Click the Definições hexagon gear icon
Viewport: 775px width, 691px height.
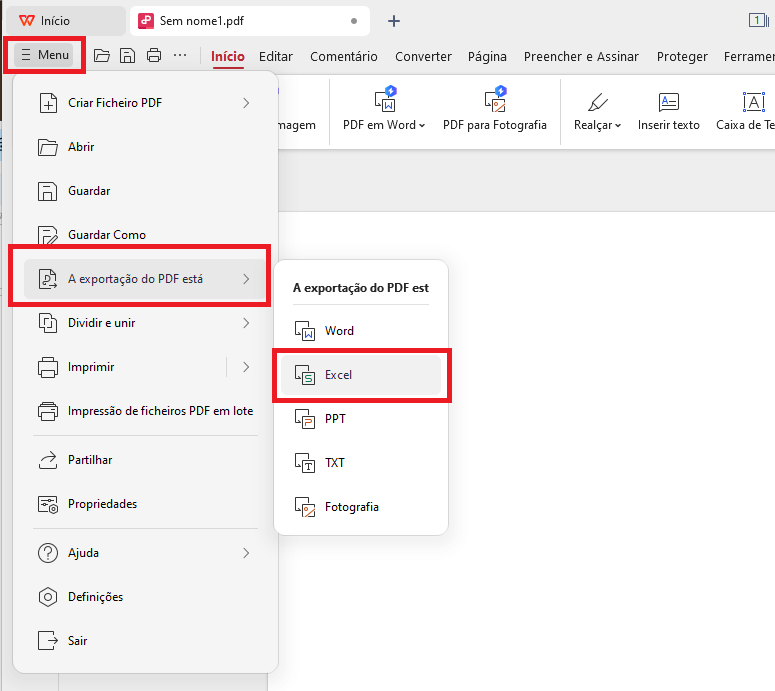48,597
